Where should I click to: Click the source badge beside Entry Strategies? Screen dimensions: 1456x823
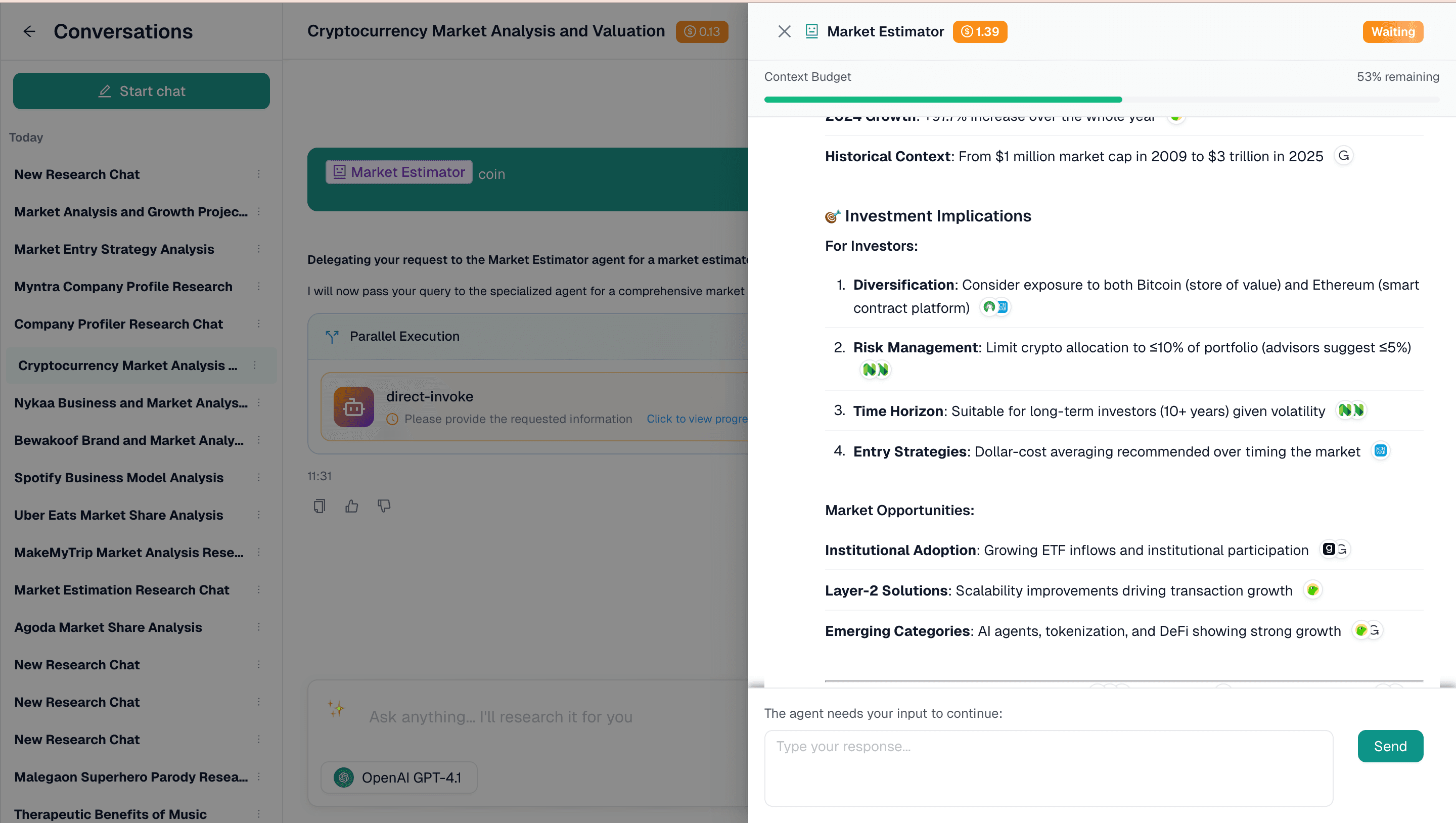1380,451
